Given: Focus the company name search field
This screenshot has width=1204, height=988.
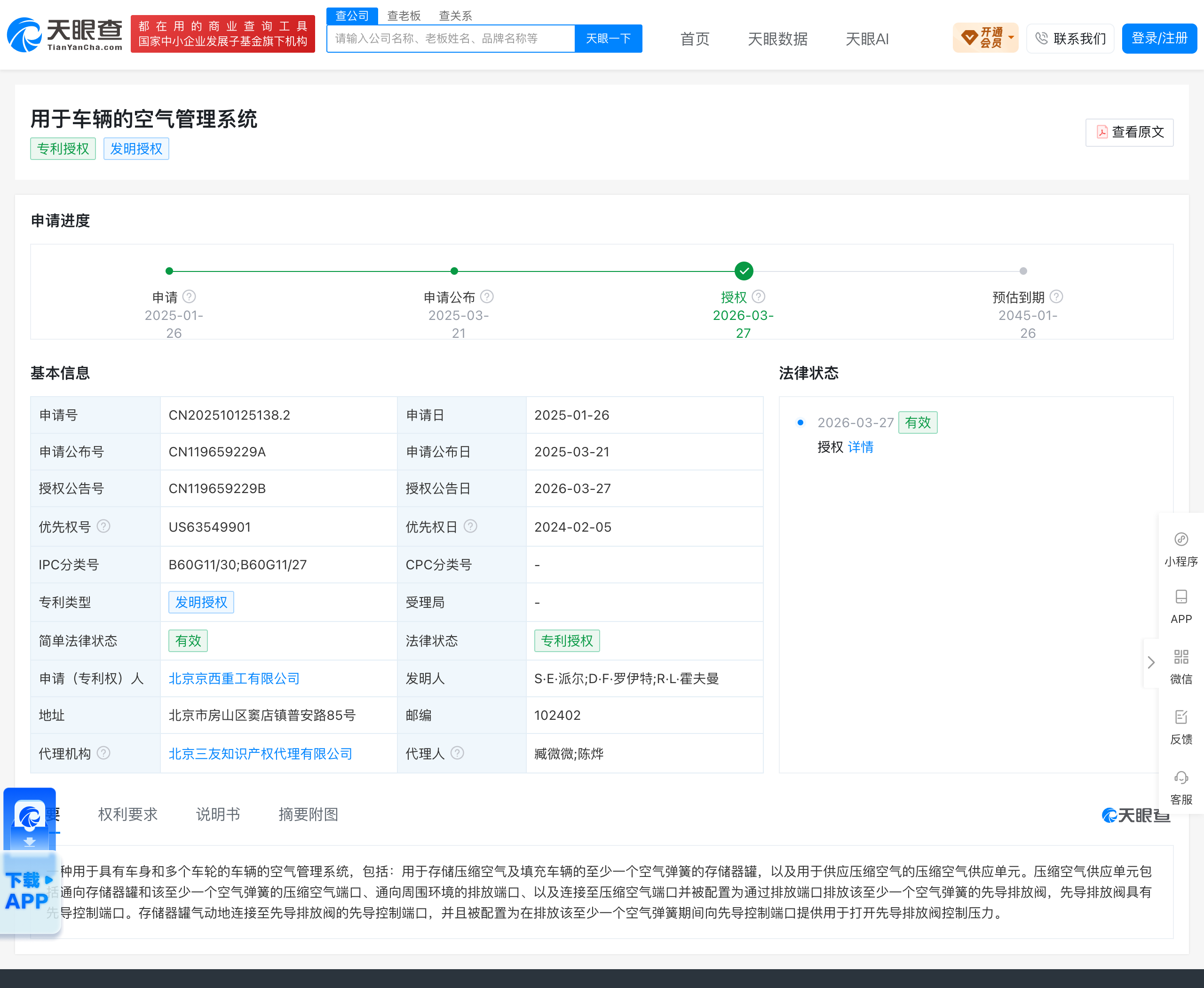Looking at the screenshot, I should pyautogui.click(x=451, y=38).
